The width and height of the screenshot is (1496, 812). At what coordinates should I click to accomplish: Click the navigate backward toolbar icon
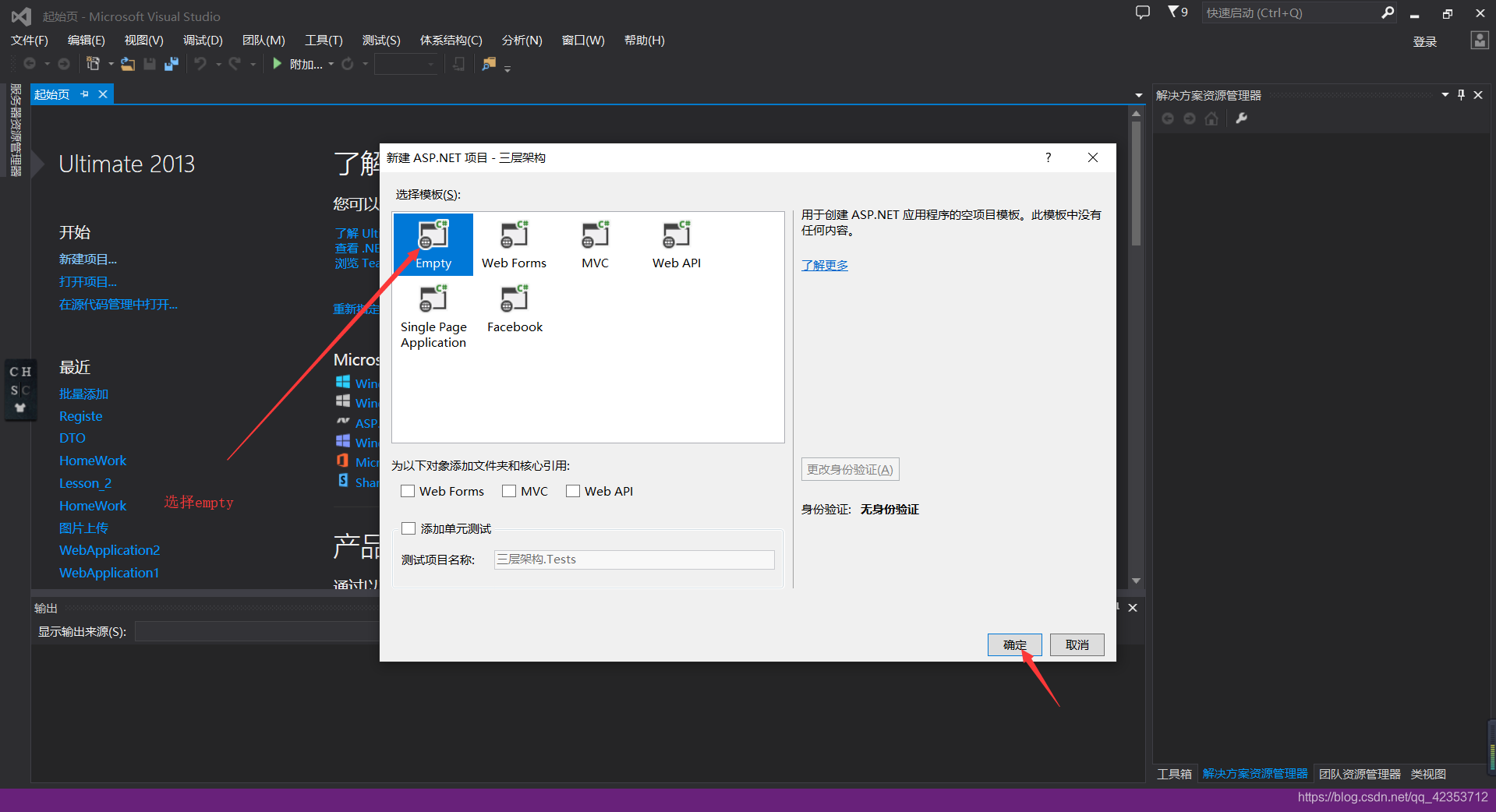30,64
